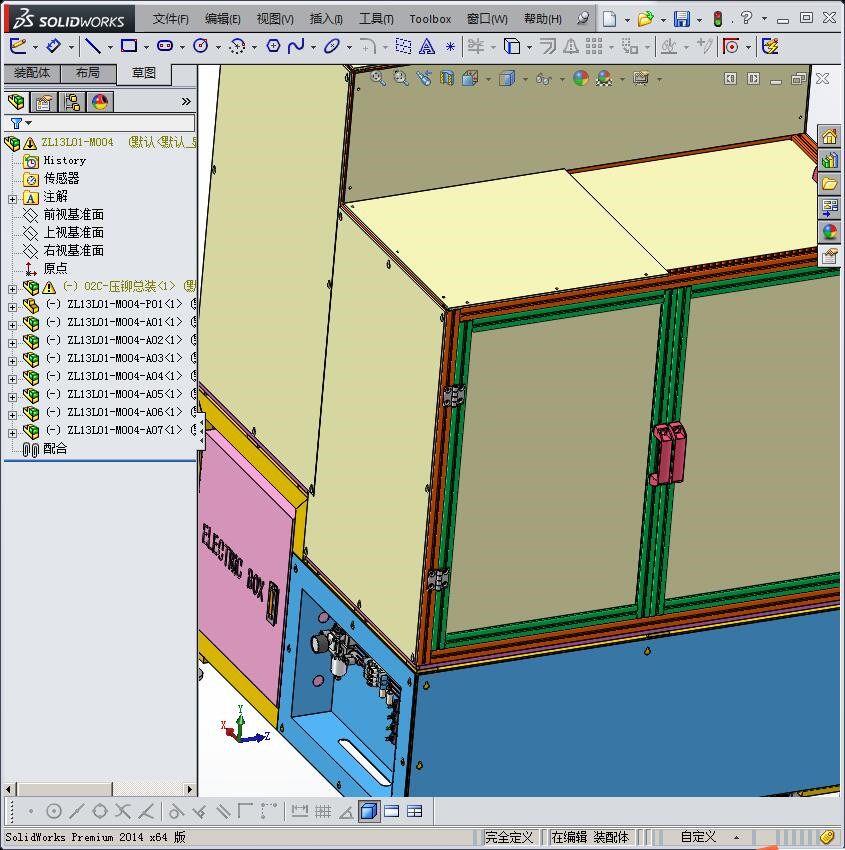Expand the ZL13L01-M004-A03<1> node

click(12, 361)
